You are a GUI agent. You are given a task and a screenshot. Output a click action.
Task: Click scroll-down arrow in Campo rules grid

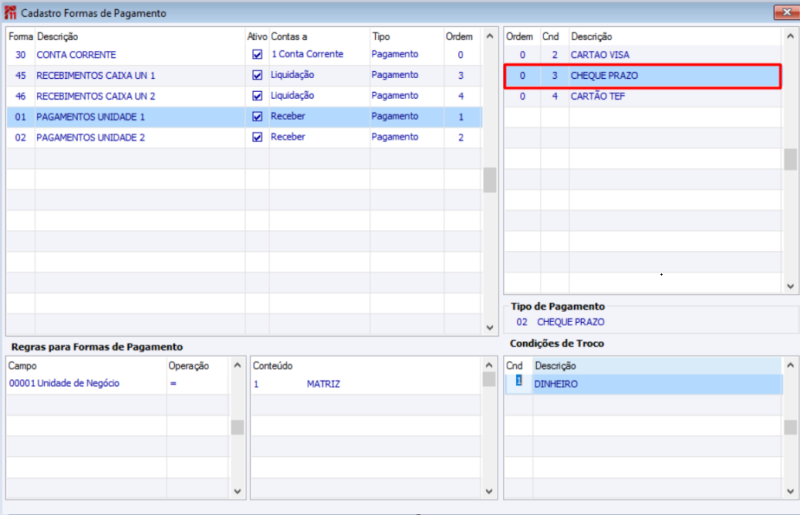pos(237,492)
